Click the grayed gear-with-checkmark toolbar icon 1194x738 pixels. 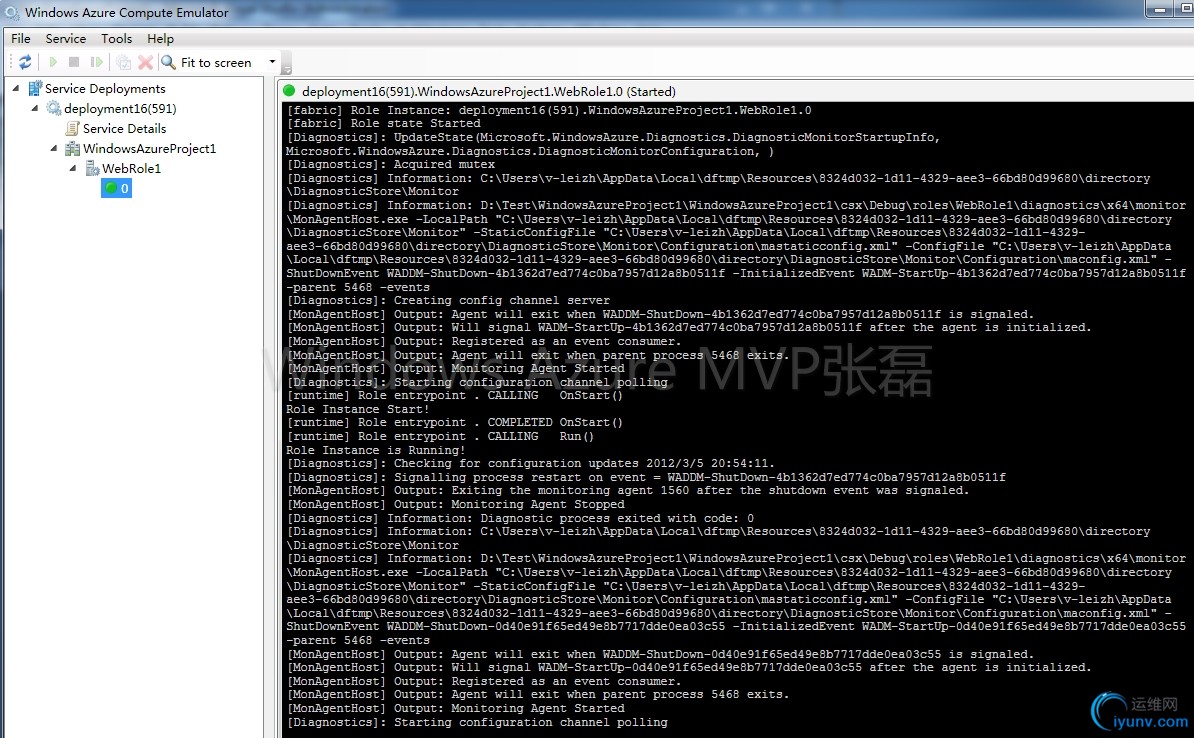click(x=123, y=62)
